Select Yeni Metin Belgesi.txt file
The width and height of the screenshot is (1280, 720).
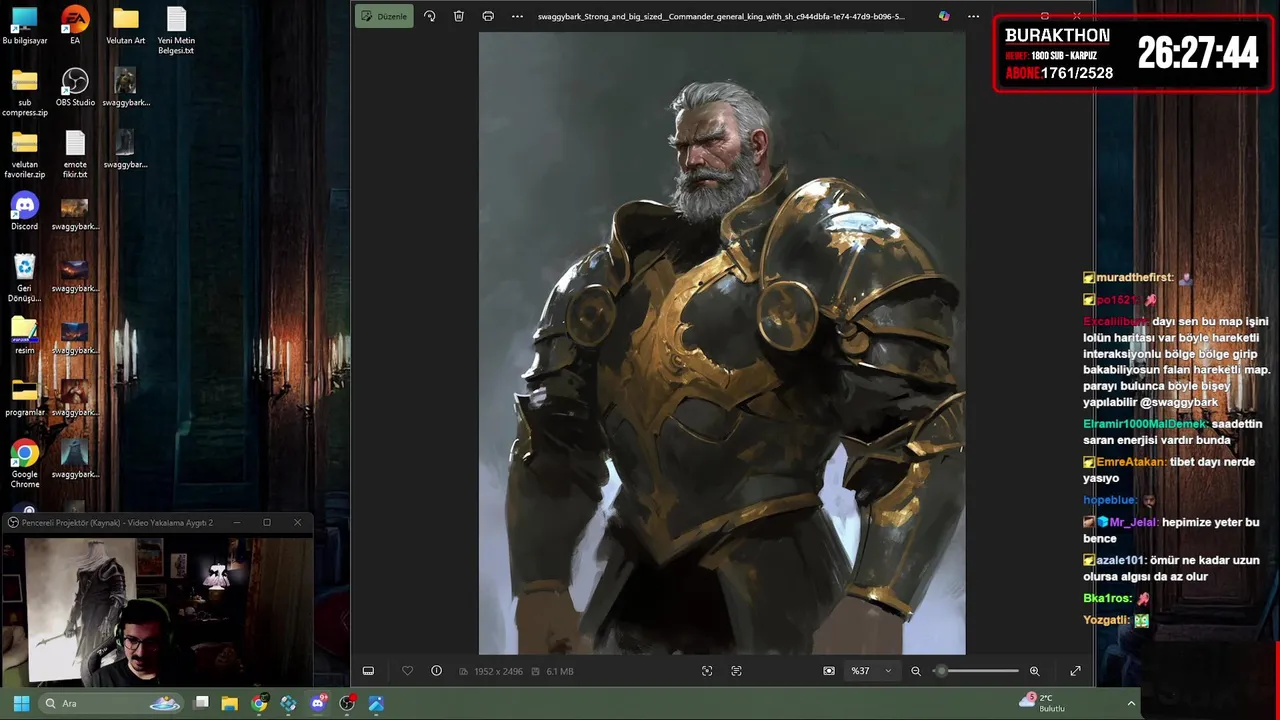[176, 31]
